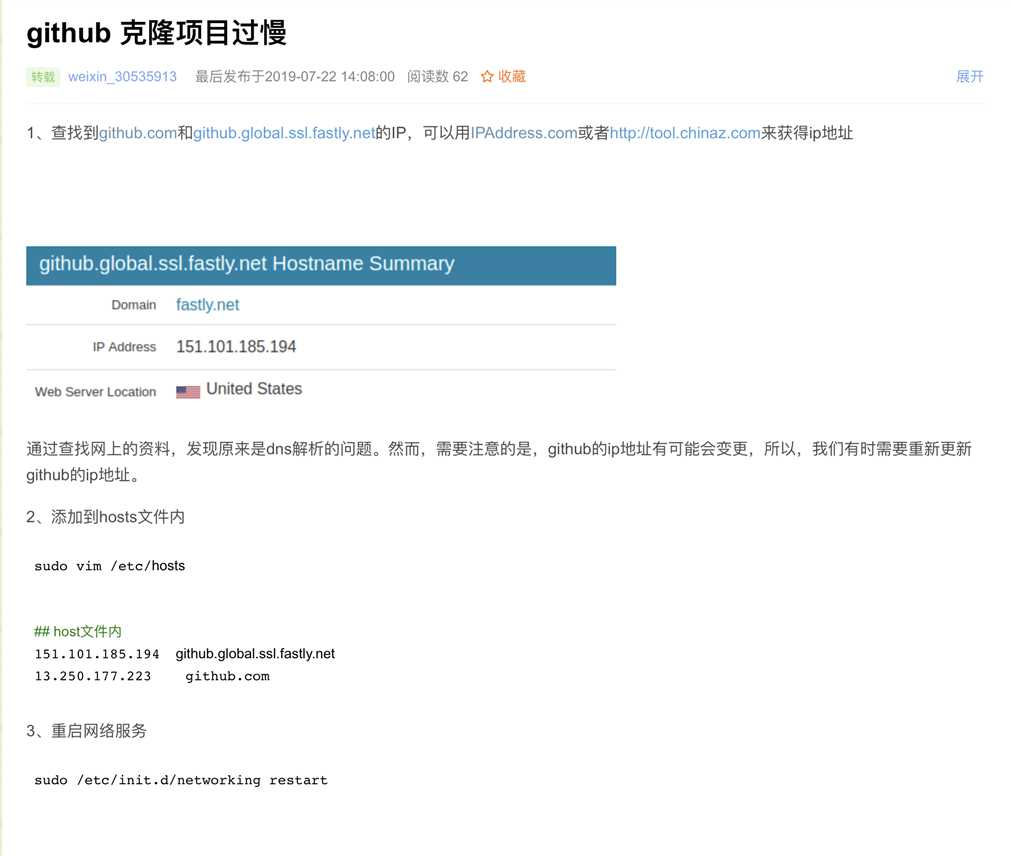The height and width of the screenshot is (856, 1012).
Task: Open the github.com link in step 1
Action: [137, 133]
